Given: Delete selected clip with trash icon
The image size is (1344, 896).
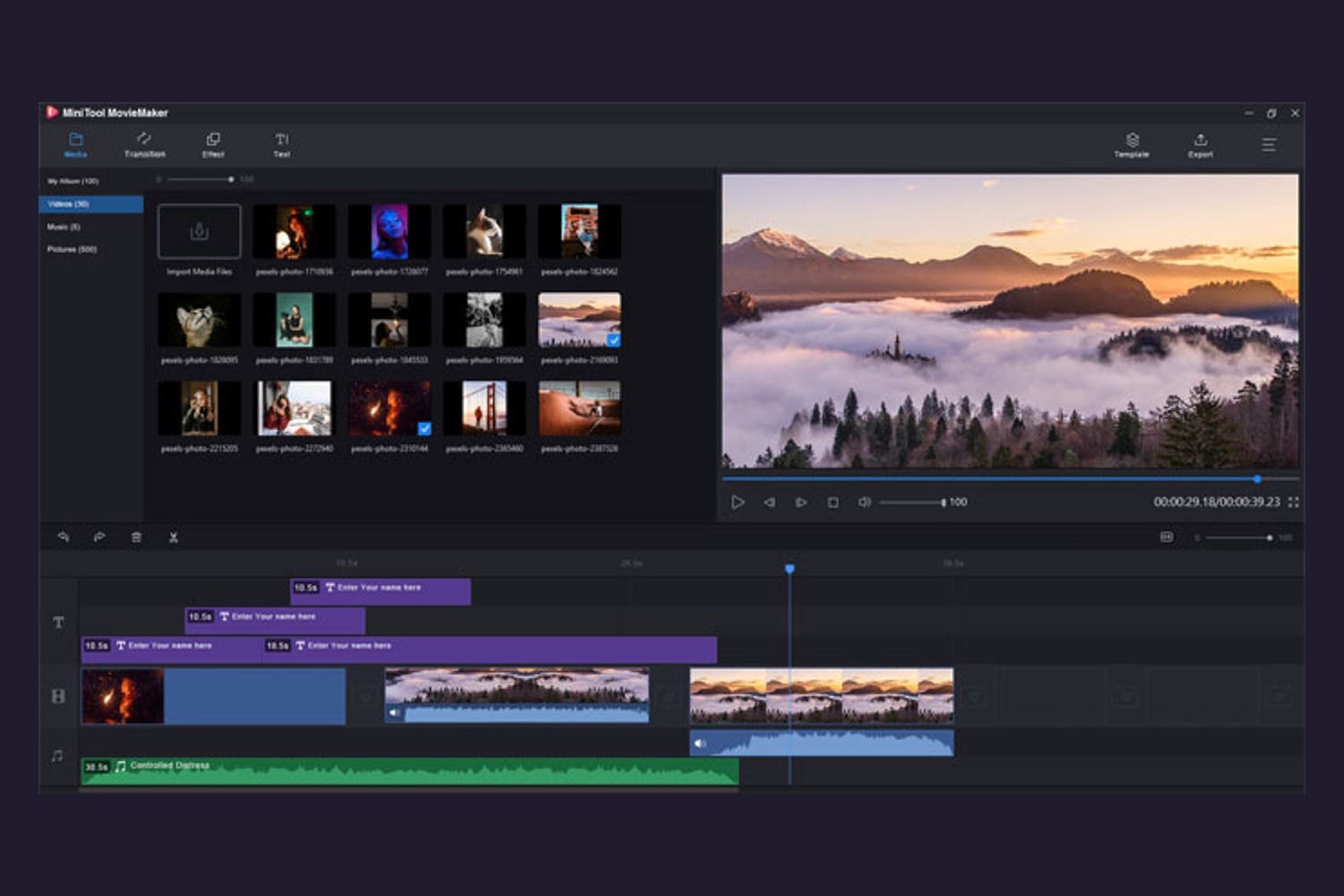Looking at the screenshot, I should (x=136, y=538).
